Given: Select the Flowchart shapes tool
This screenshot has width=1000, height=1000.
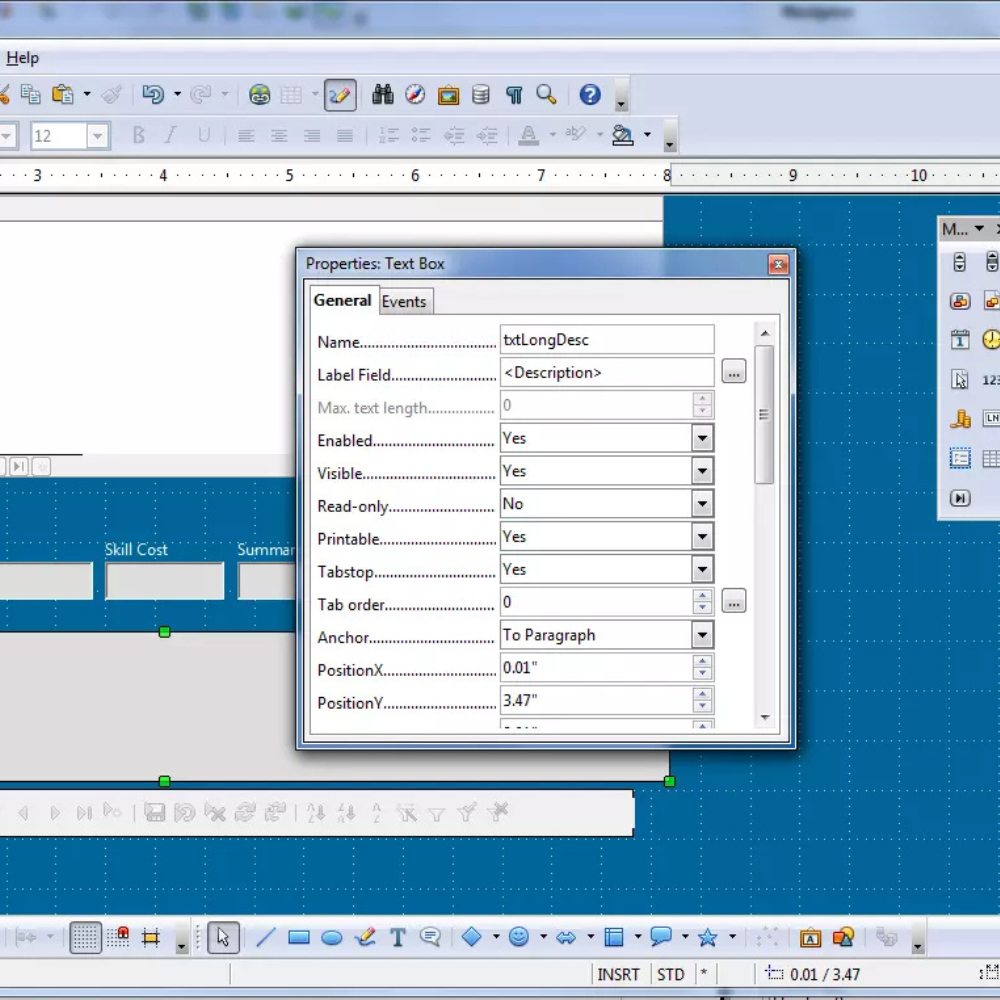Looking at the screenshot, I should pos(614,937).
